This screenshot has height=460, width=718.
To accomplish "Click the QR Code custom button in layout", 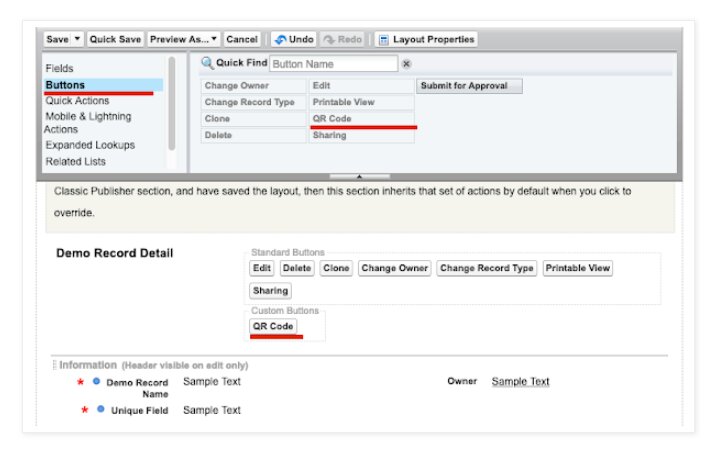I will (x=273, y=326).
